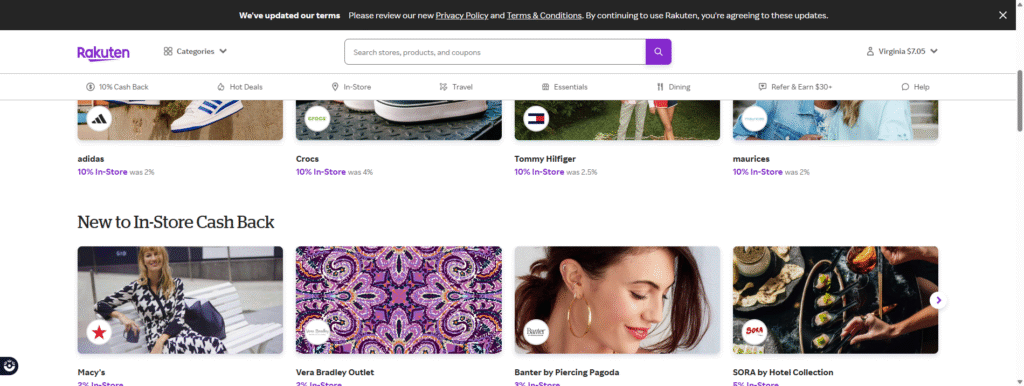Click Tommy Hilfiger 10% In-Store offer text

[539, 172]
